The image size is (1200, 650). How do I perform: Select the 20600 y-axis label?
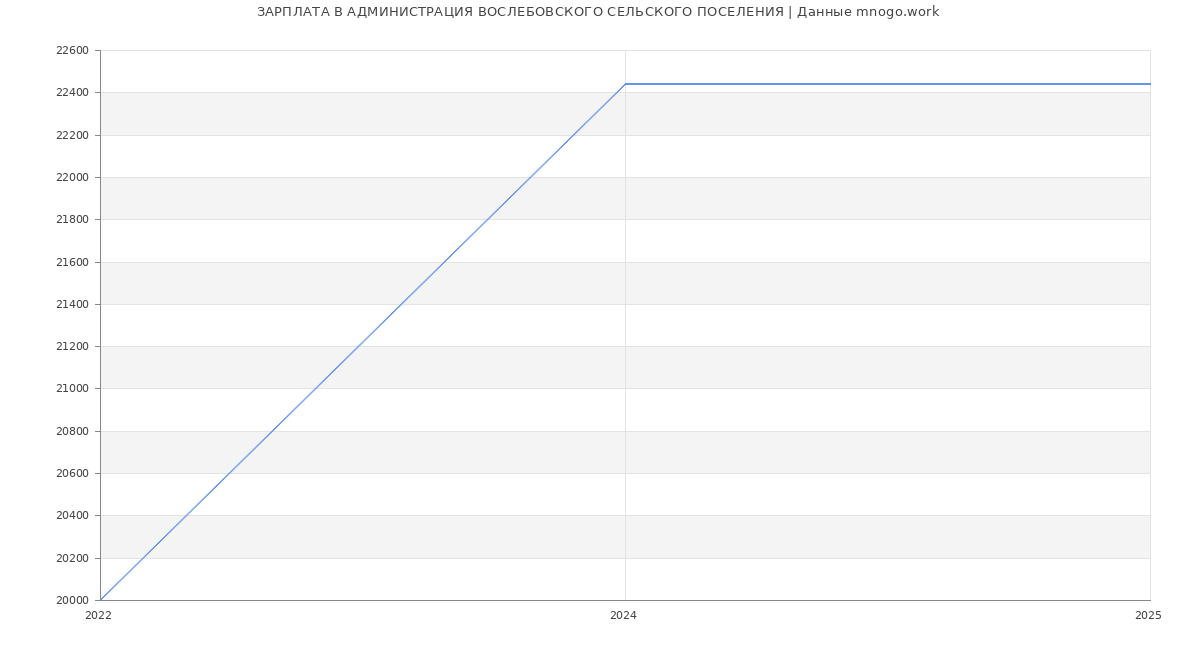[72, 474]
